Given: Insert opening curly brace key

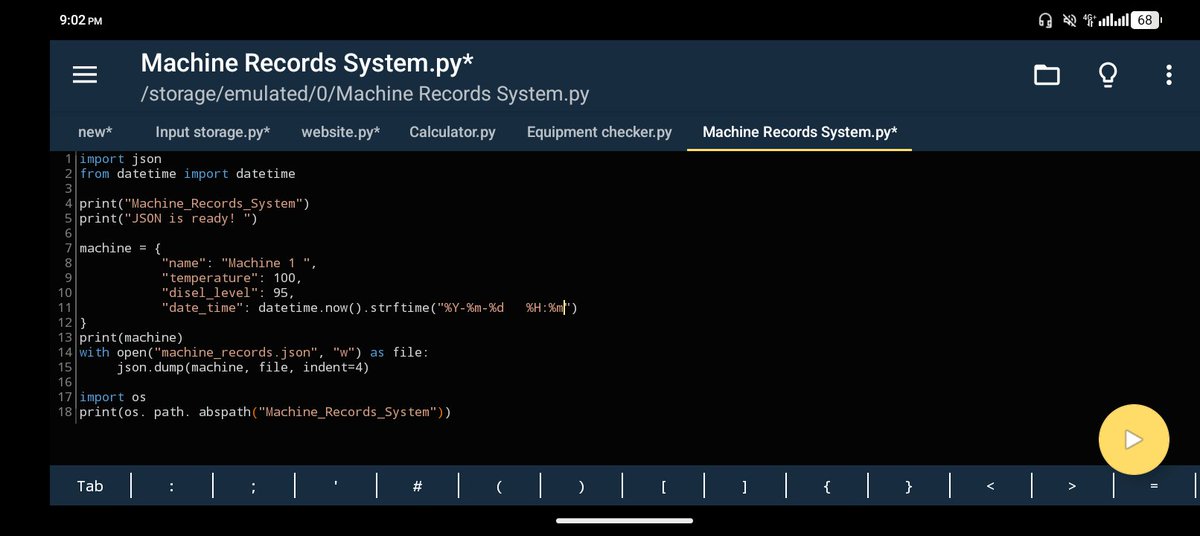Looking at the screenshot, I should (827, 486).
